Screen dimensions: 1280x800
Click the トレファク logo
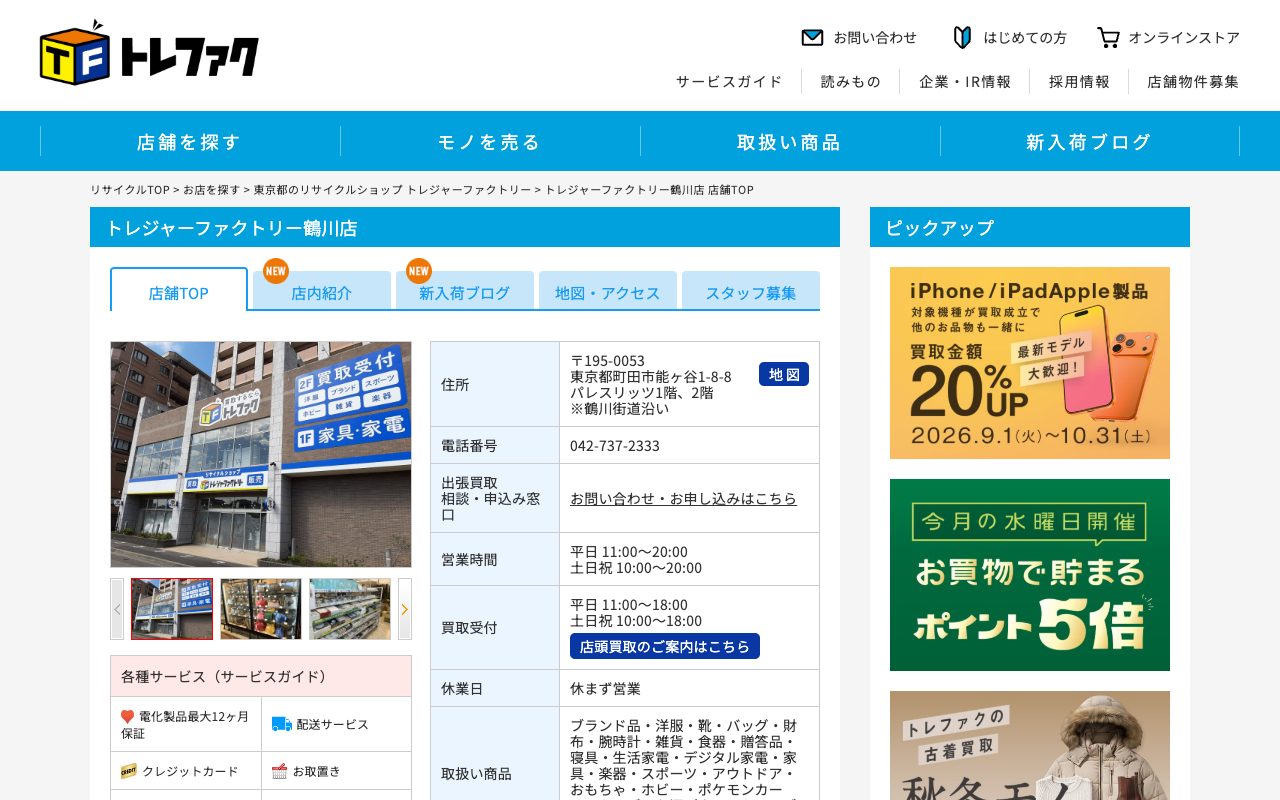pos(149,53)
